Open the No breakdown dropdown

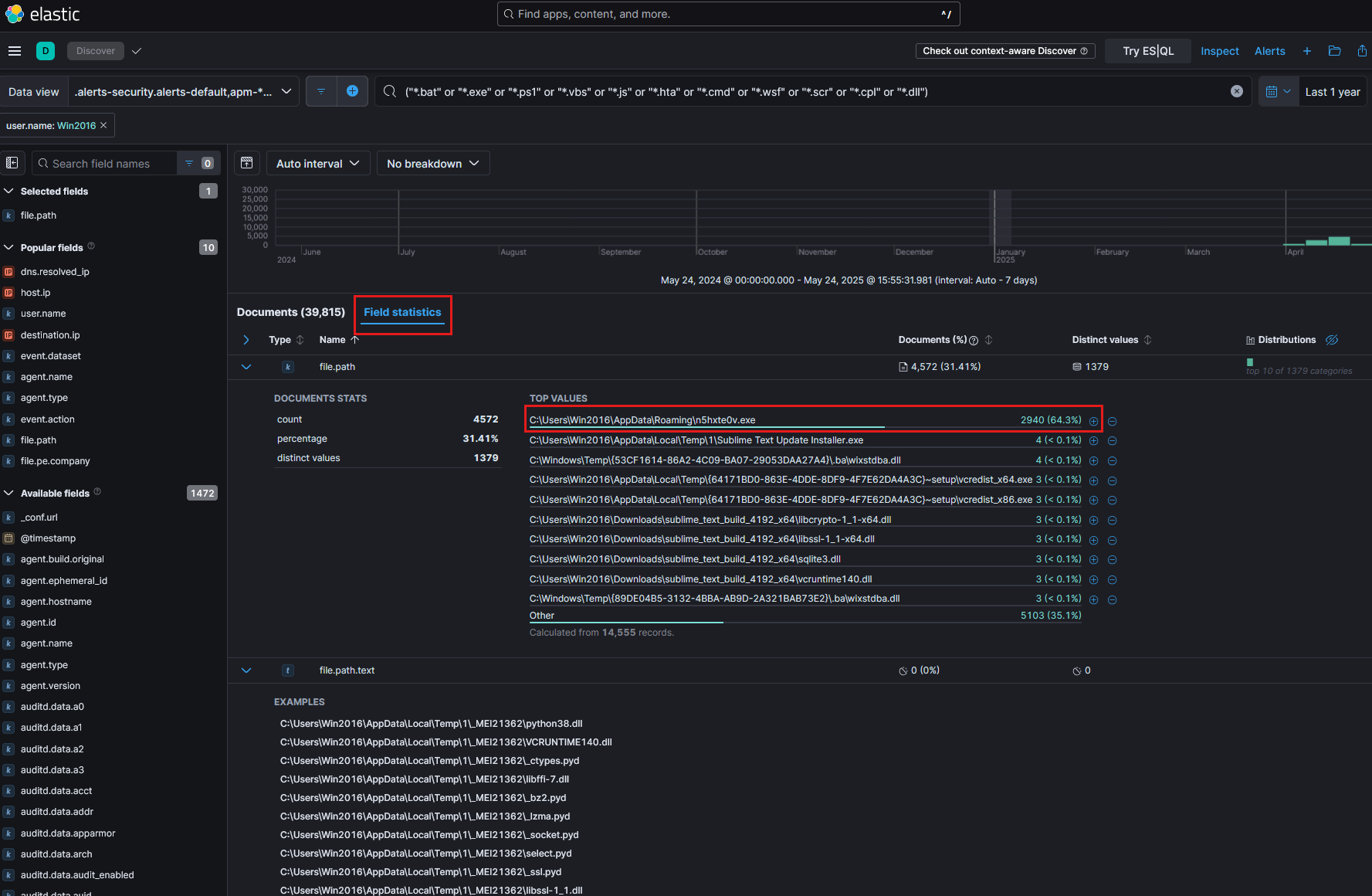coord(433,164)
